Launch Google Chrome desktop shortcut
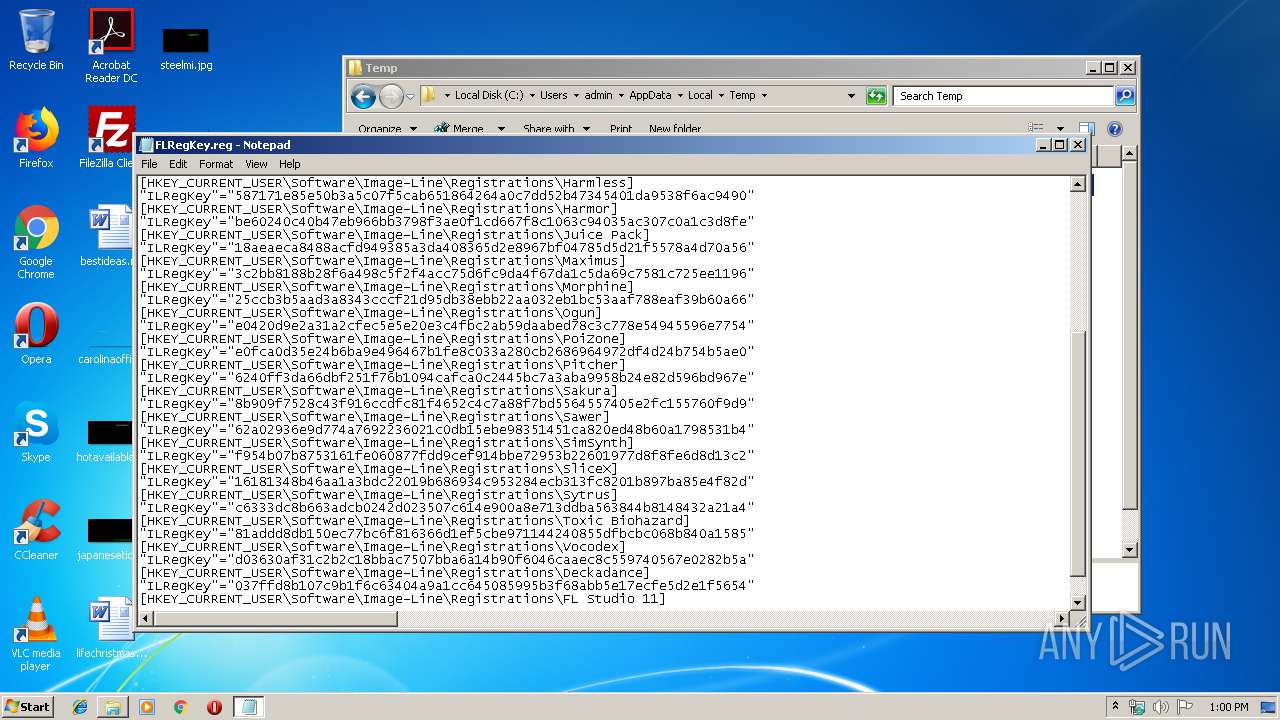Viewport: 1280px width, 720px height. tap(36, 242)
